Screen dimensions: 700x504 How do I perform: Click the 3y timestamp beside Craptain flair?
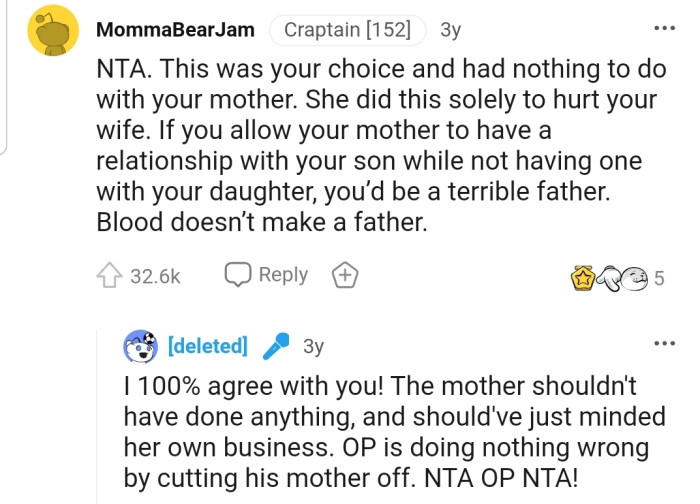pyautogui.click(x=450, y=30)
